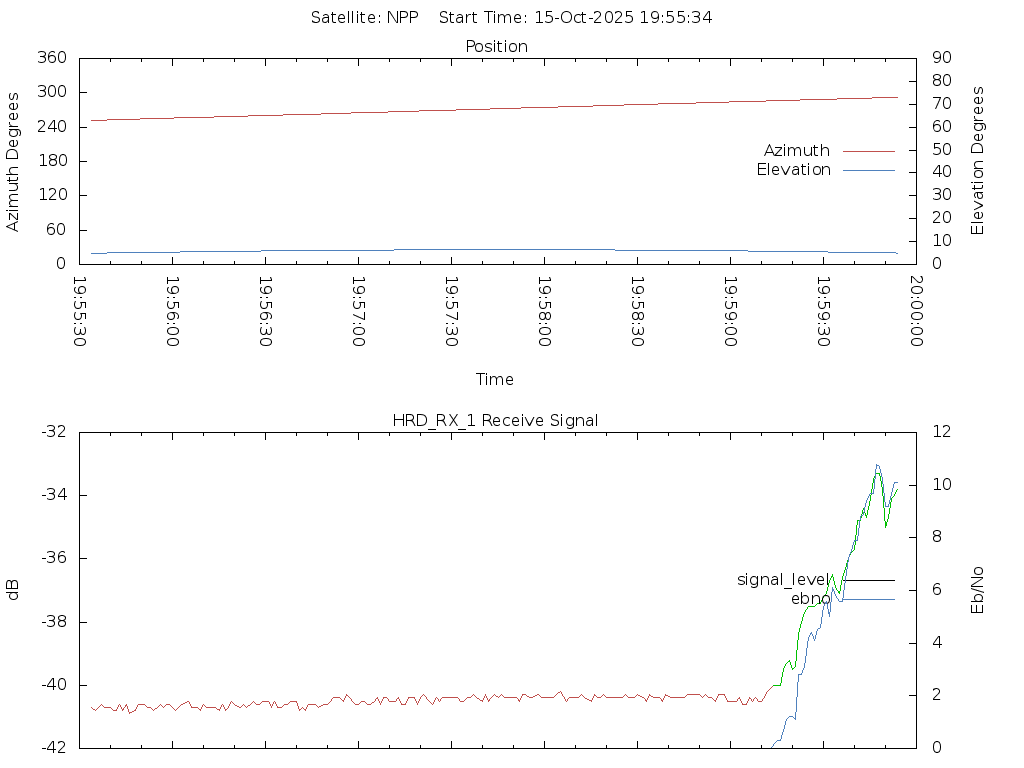
Task: Click the Position plot title
Action: pos(497,46)
